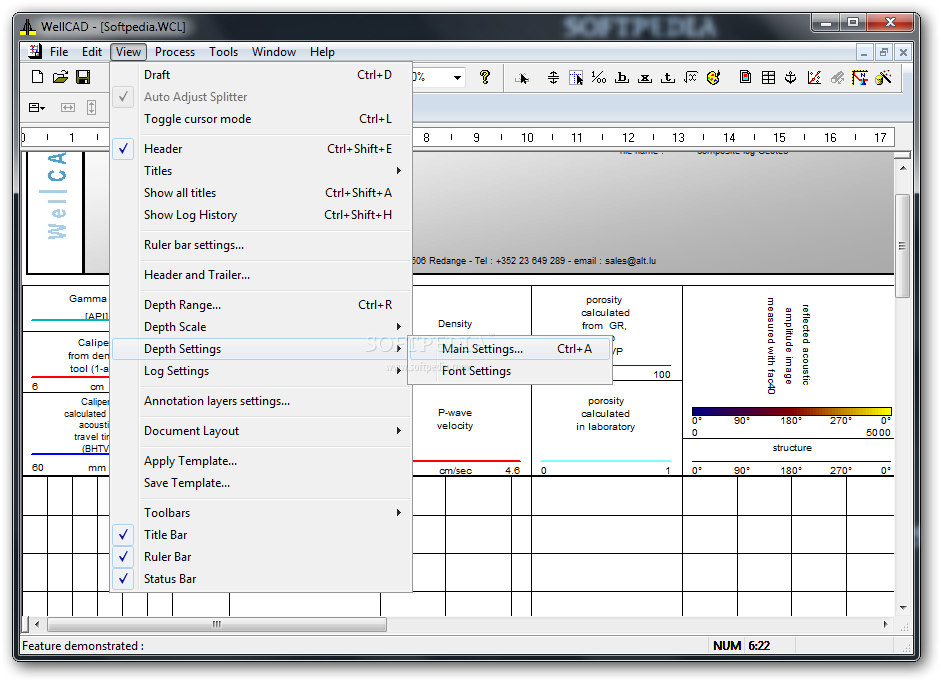Save the document with the floppy disk icon
Viewport: 941px width, 682px height.
coord(83,77)
